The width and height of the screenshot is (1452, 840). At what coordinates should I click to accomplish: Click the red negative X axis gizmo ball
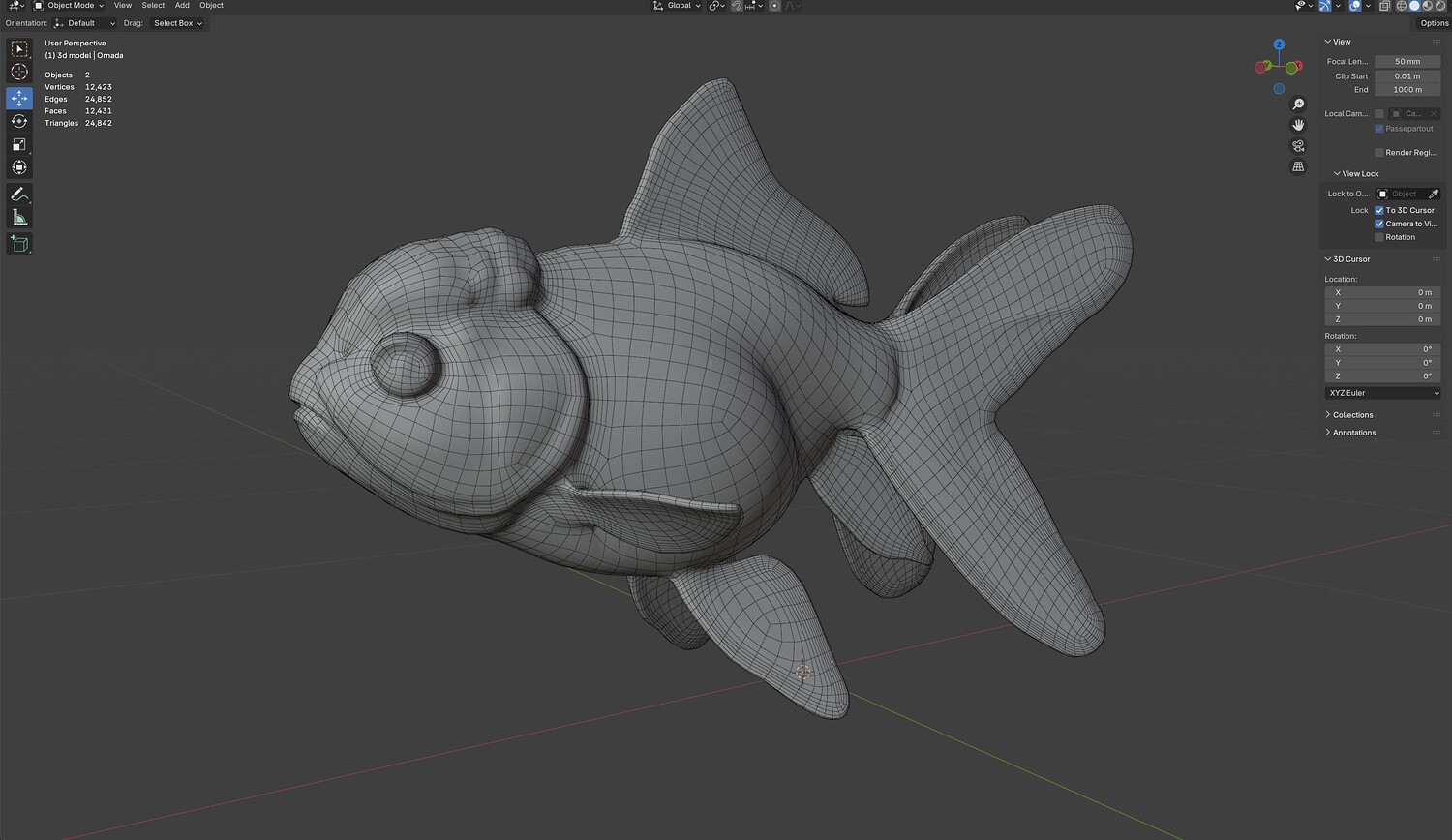(1260, 67)
